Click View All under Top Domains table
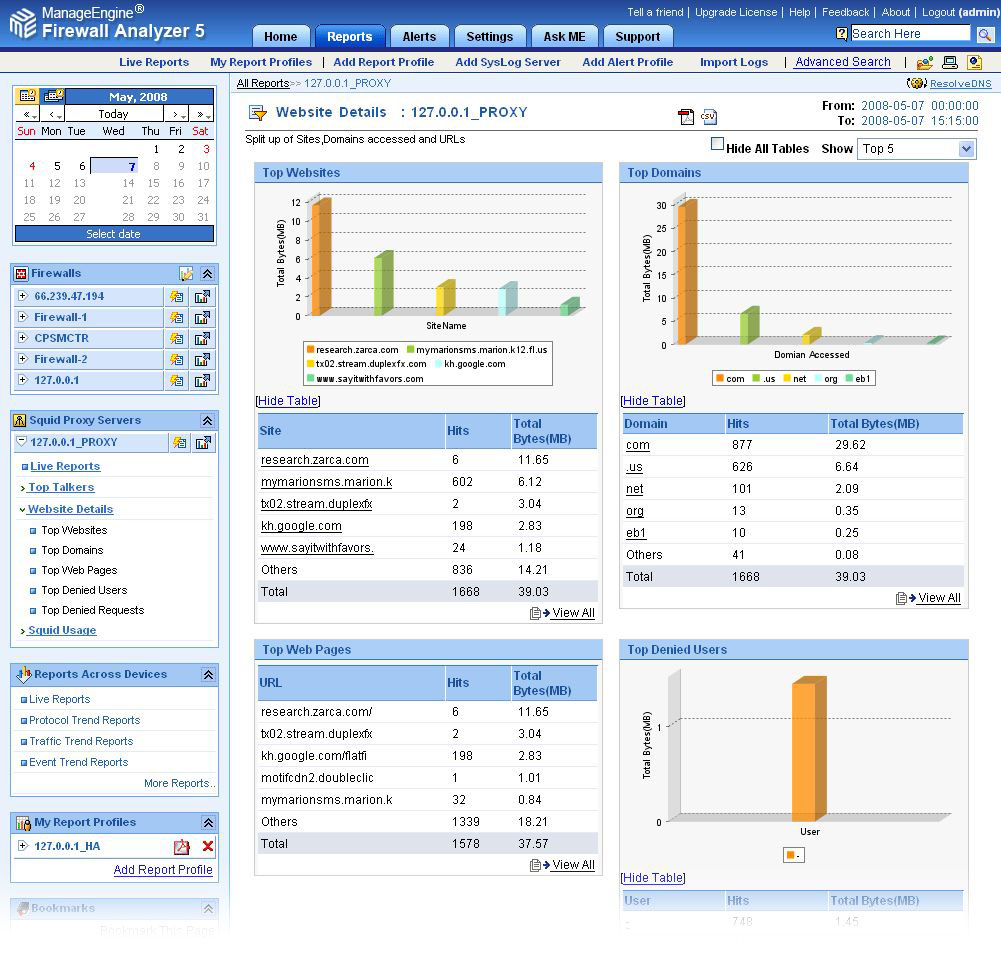Screen dimensions: 1001x954 [x=938, y=598]
